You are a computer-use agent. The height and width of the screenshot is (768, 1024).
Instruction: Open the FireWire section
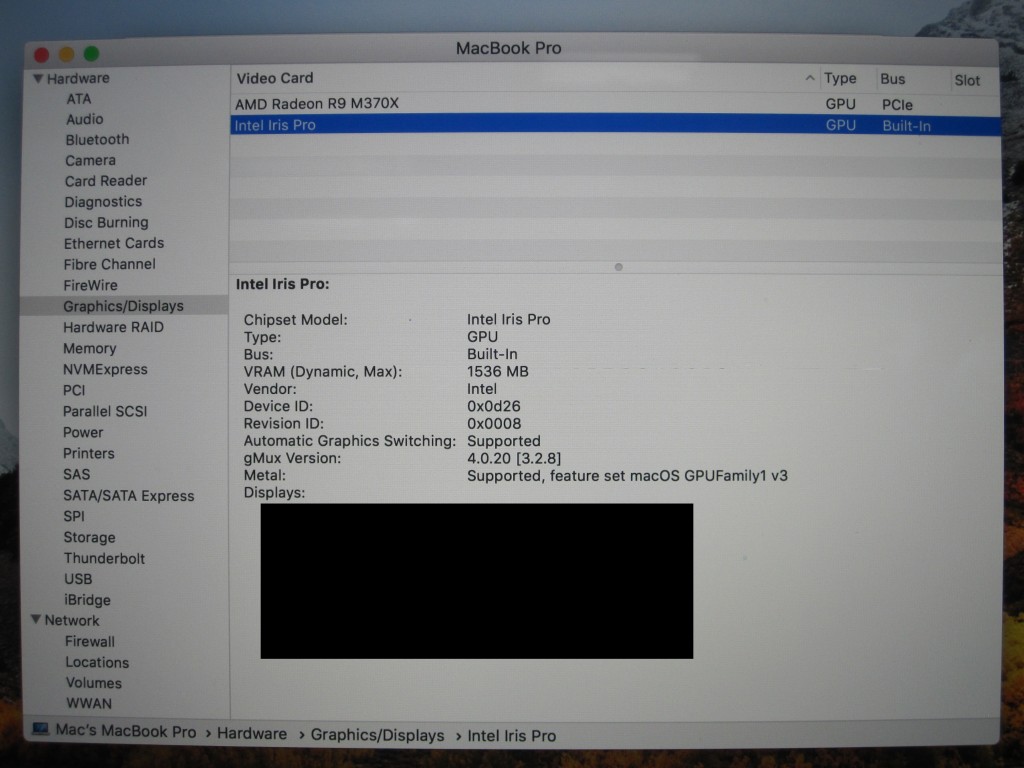click(90, 285)
